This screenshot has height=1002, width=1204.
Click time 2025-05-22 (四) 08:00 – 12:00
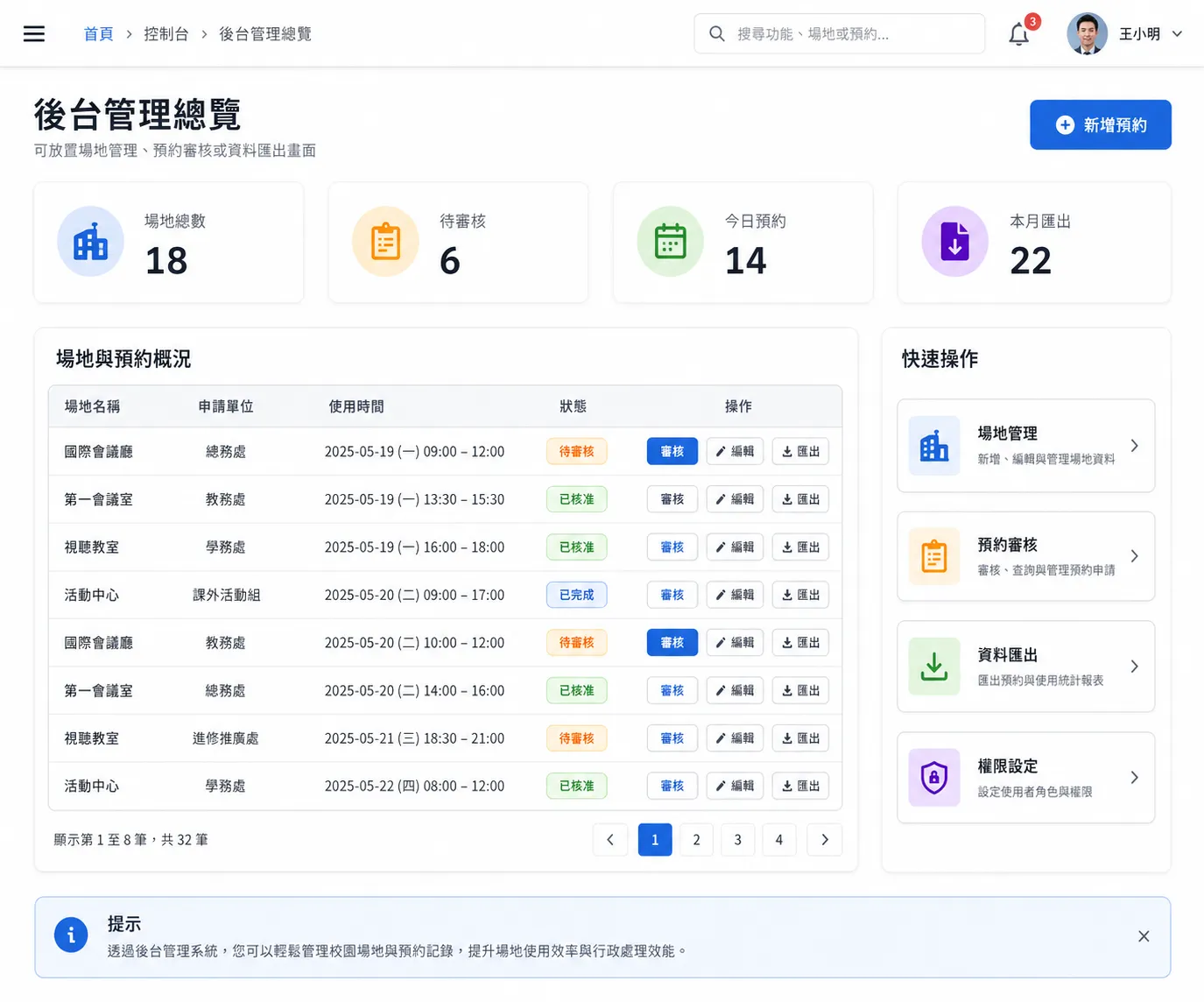414,786
